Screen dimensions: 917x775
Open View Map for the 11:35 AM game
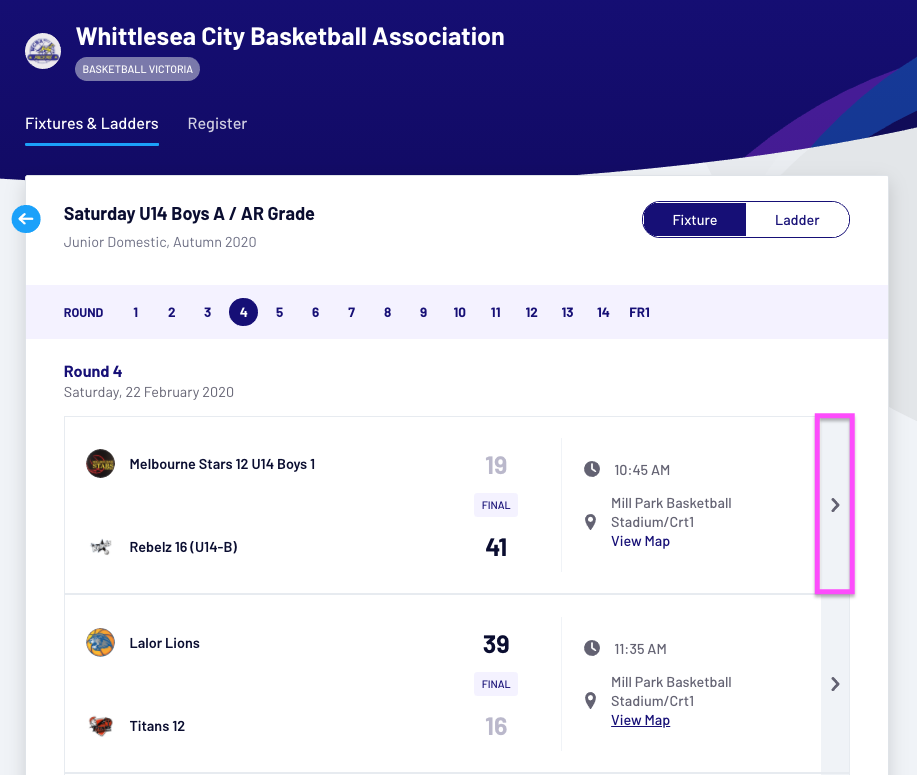tap(640, 720)
